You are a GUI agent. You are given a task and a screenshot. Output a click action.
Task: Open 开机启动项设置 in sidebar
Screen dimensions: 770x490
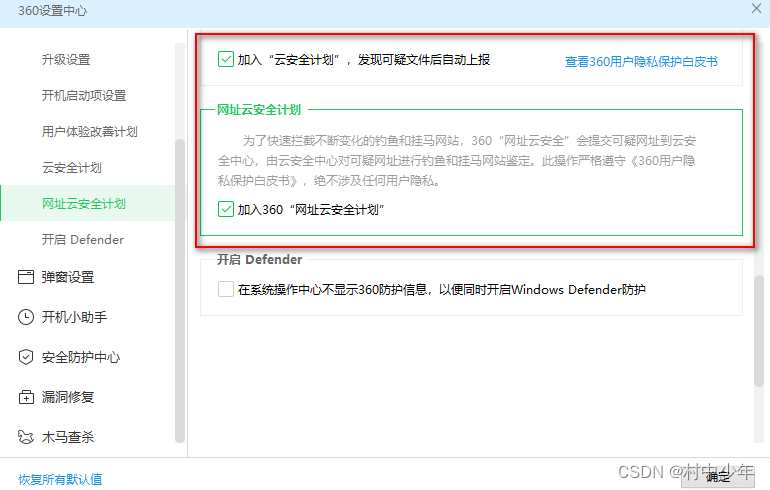pos(84,96)
